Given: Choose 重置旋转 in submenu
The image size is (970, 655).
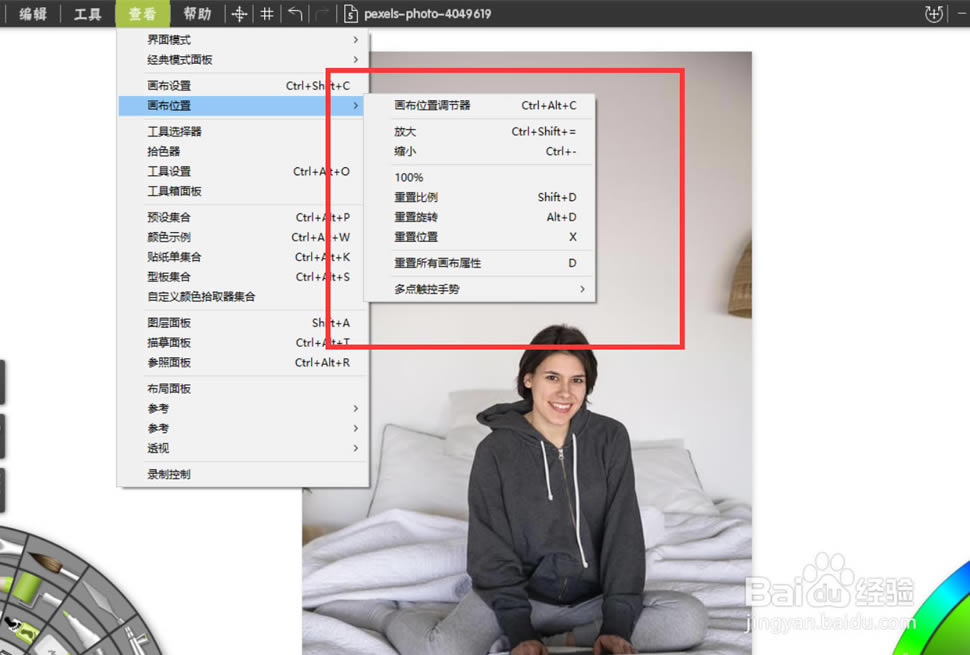Looking at the screenshot, I should [x=480, y=216].
